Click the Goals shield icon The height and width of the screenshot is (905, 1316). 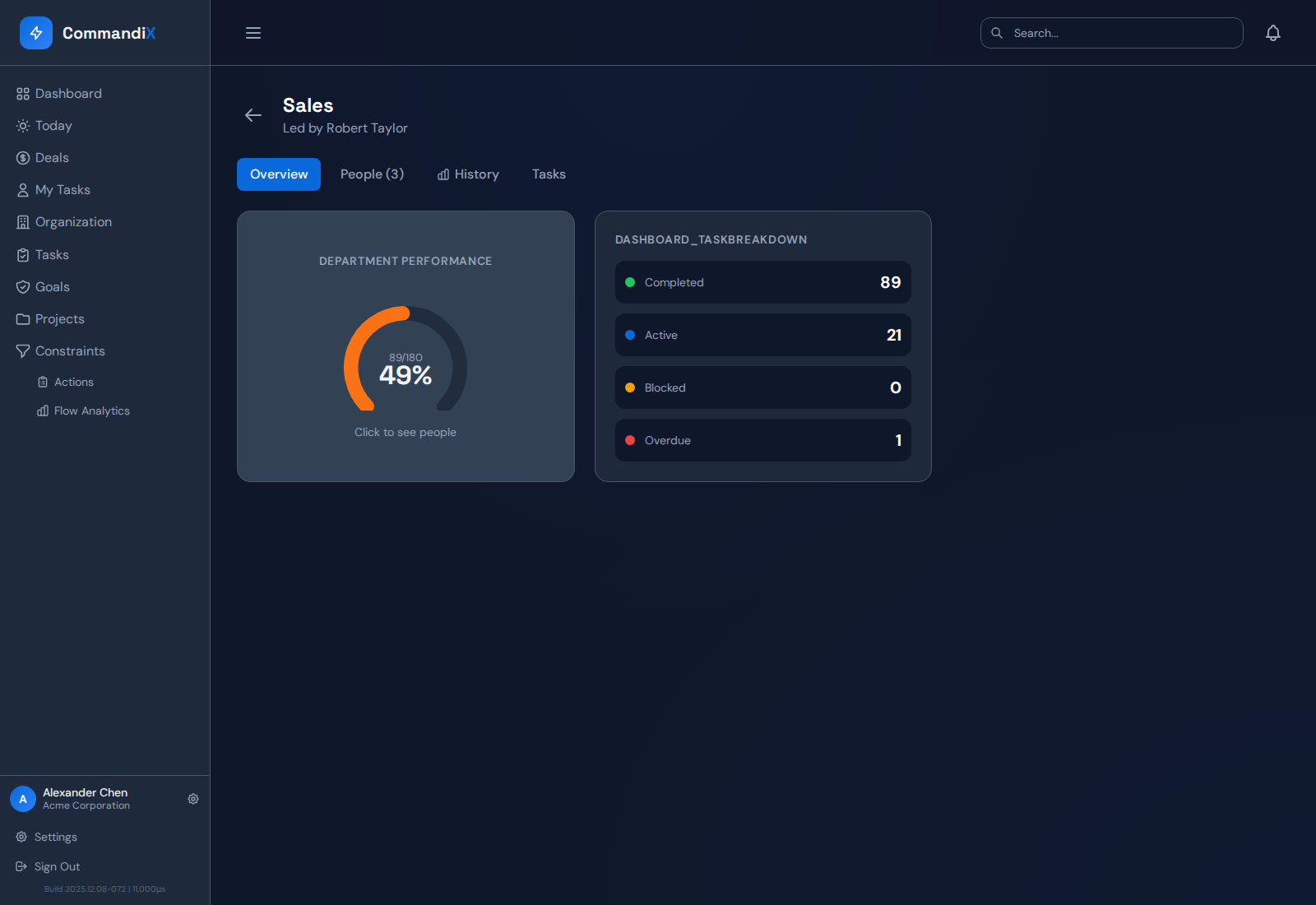(23, 287)
